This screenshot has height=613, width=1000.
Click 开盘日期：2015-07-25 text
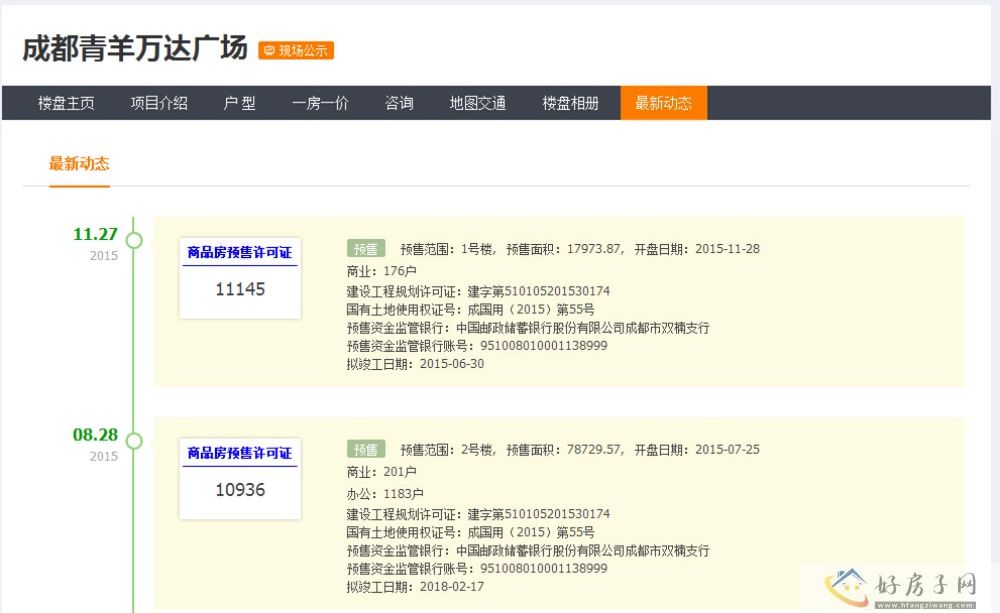(697, 450)
